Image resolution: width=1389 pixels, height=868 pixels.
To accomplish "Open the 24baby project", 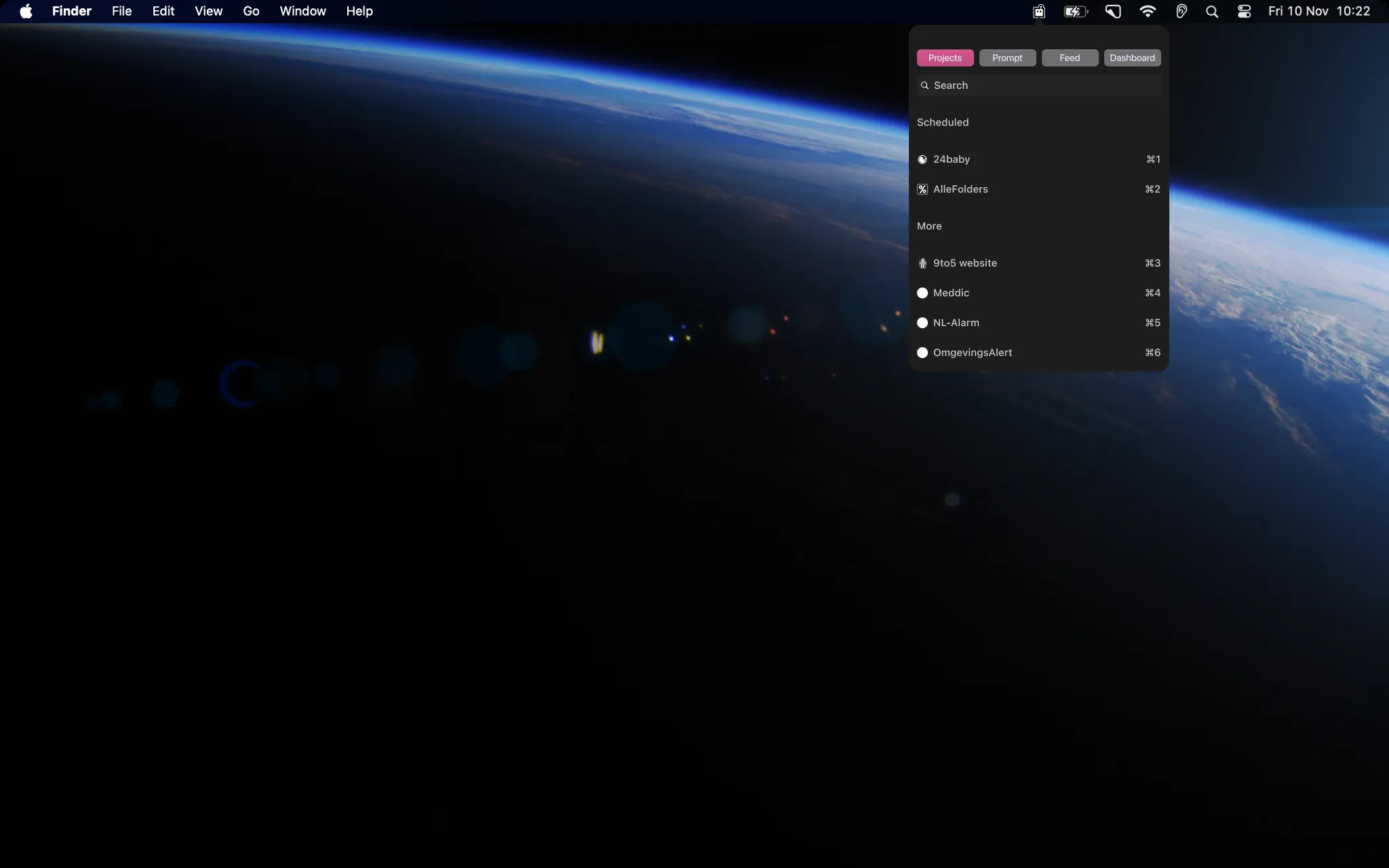I will click(1038, 159).
